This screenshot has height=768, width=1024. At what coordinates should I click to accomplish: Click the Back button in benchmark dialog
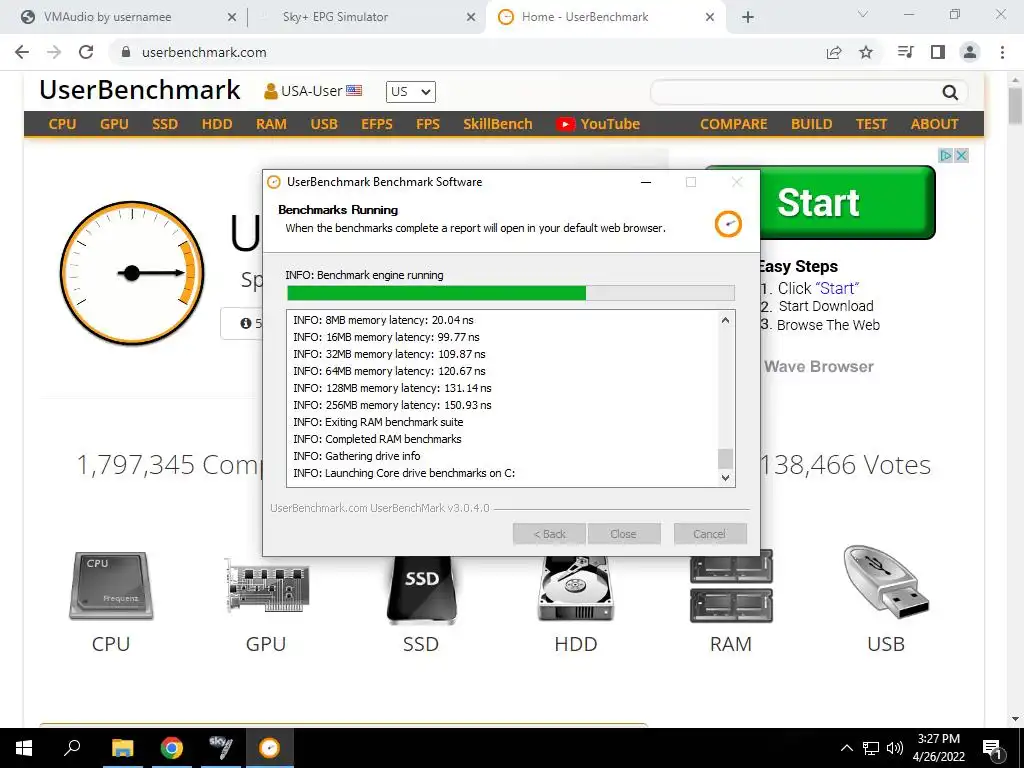pyautogui.click(x=549, y=534)
